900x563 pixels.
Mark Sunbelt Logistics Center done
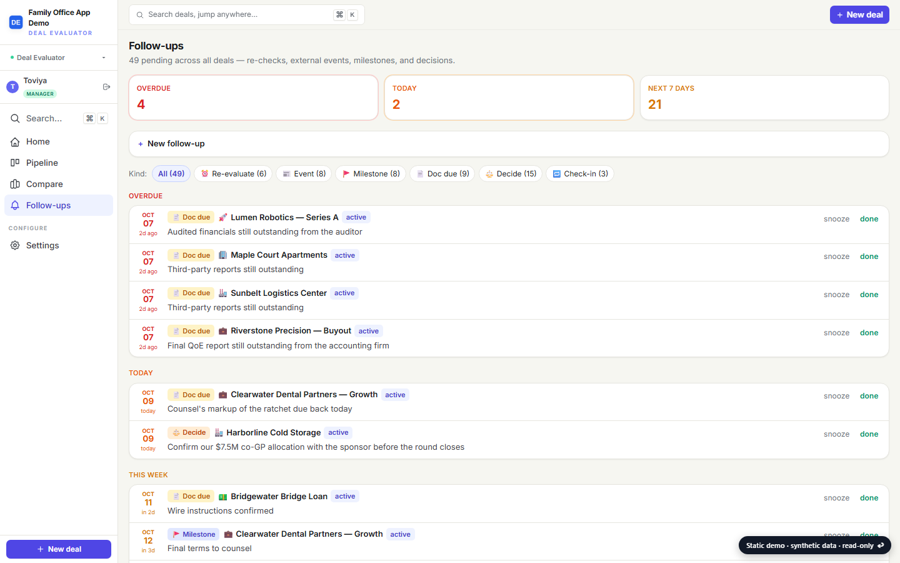(x=869, y=294)
